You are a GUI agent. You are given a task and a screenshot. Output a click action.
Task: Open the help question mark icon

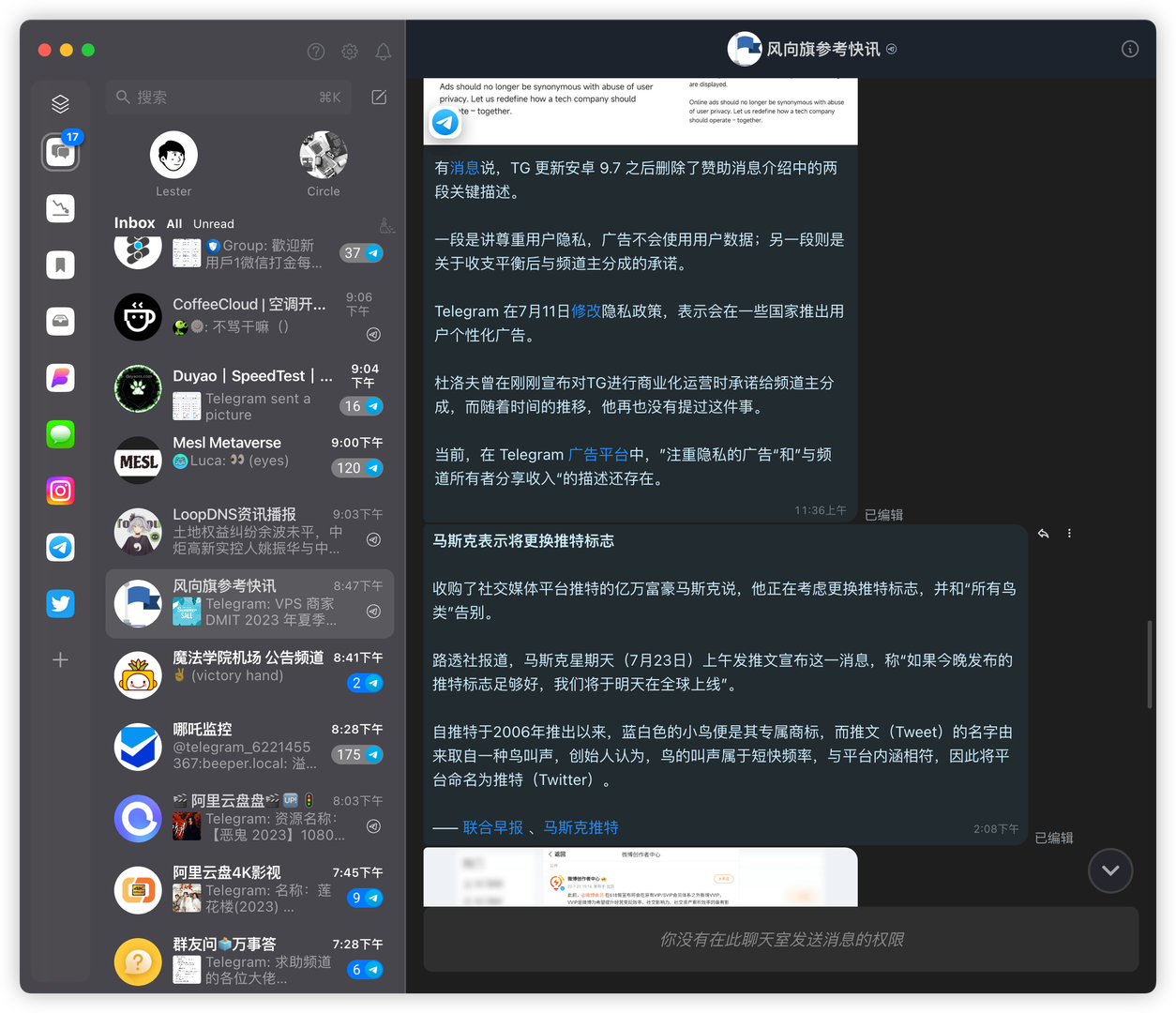pyautogui.click(x=316, y=52)
